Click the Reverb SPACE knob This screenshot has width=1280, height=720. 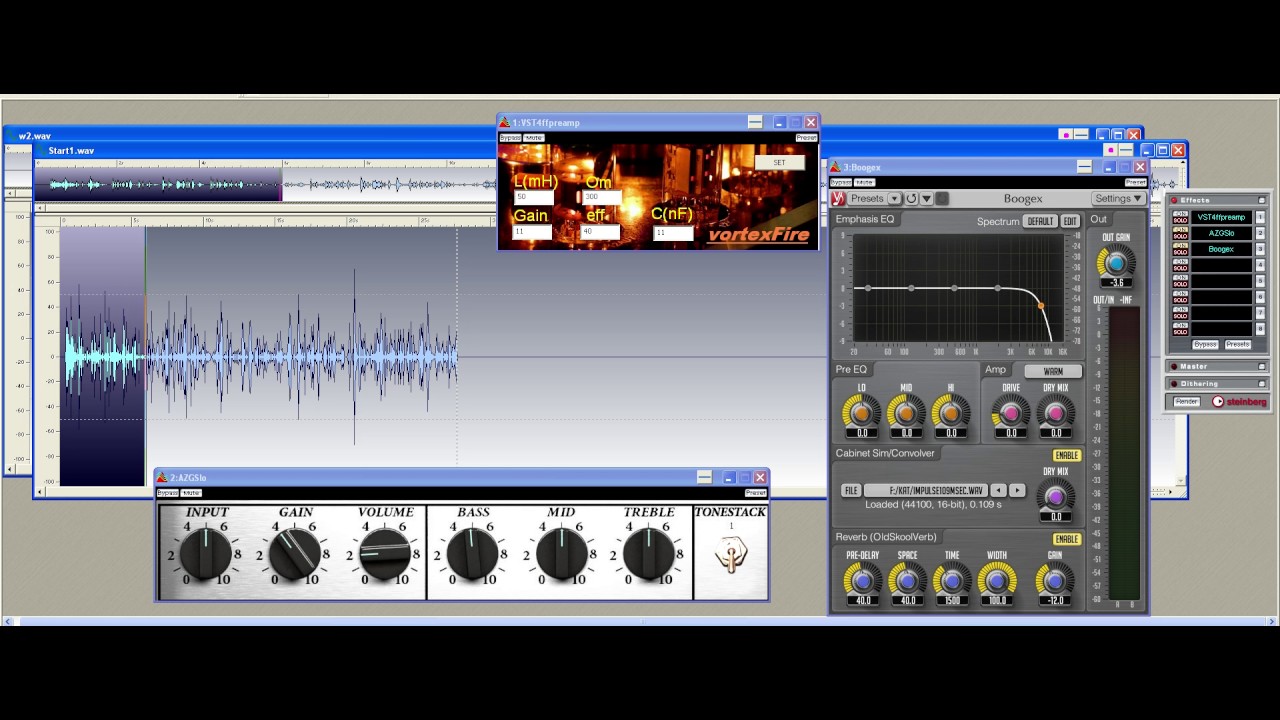(x=907, y=579)
